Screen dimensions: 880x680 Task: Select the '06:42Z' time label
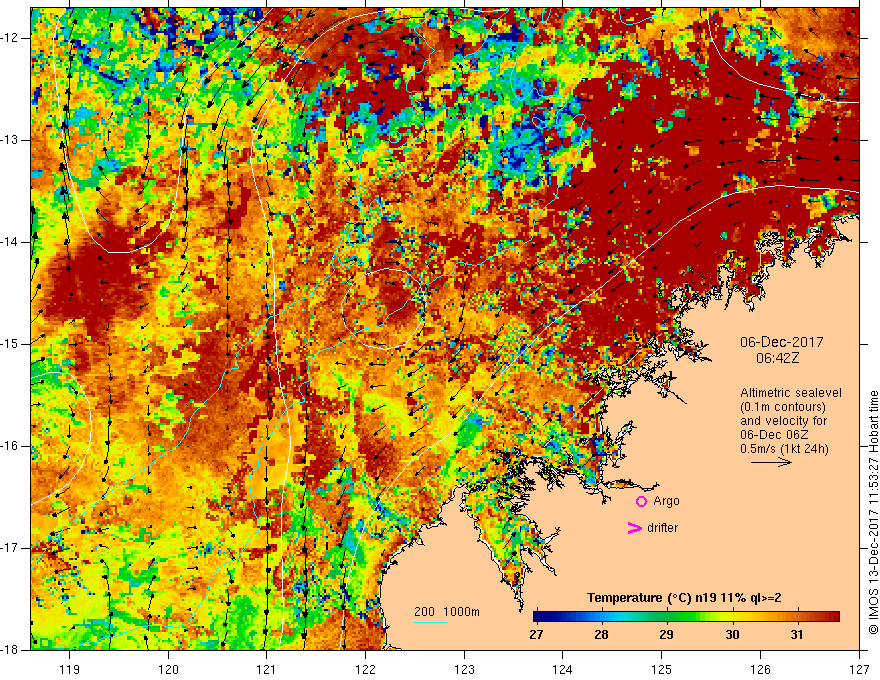(x=777, y=358)
